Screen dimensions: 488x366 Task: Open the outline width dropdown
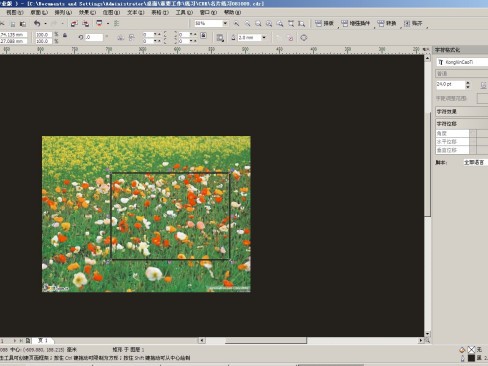point(264,38)
